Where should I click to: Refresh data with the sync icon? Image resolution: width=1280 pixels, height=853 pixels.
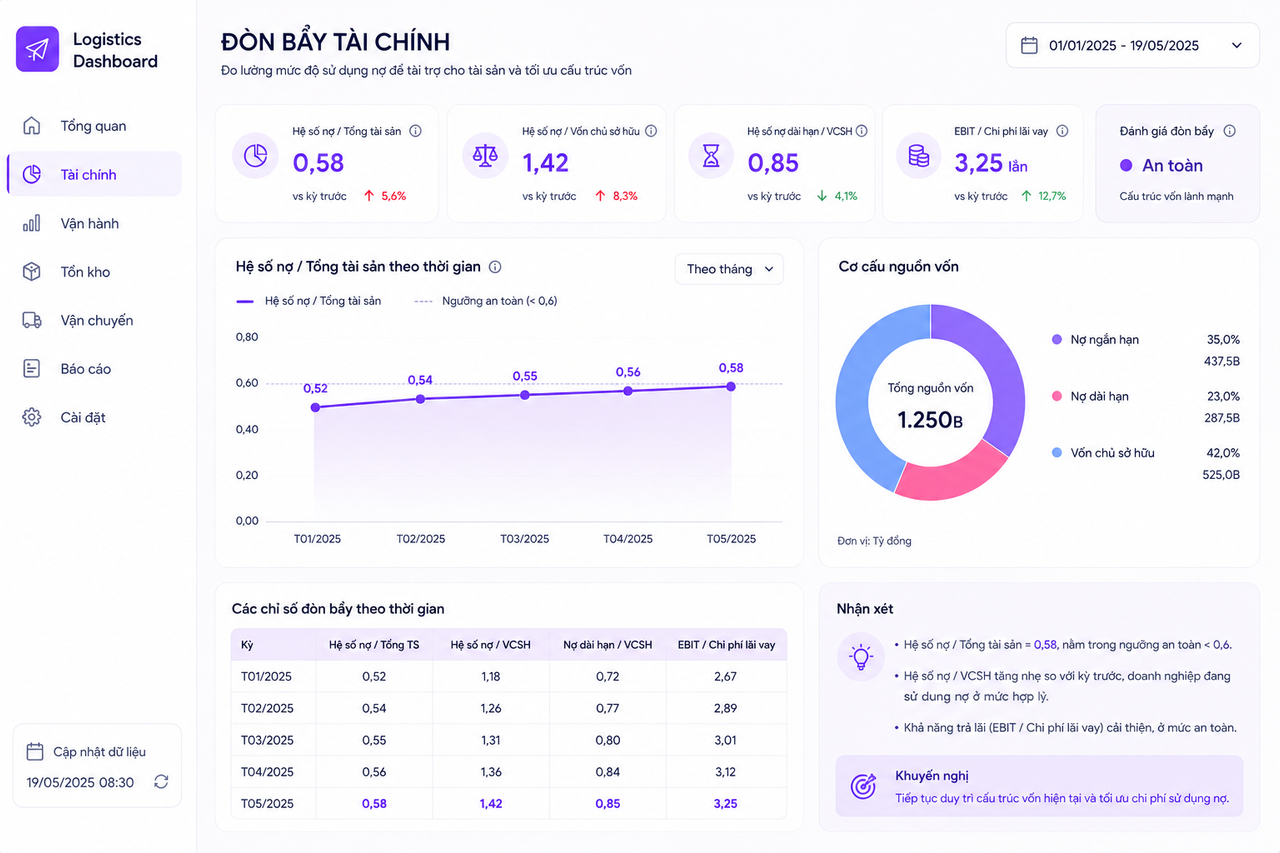[161, 782]
